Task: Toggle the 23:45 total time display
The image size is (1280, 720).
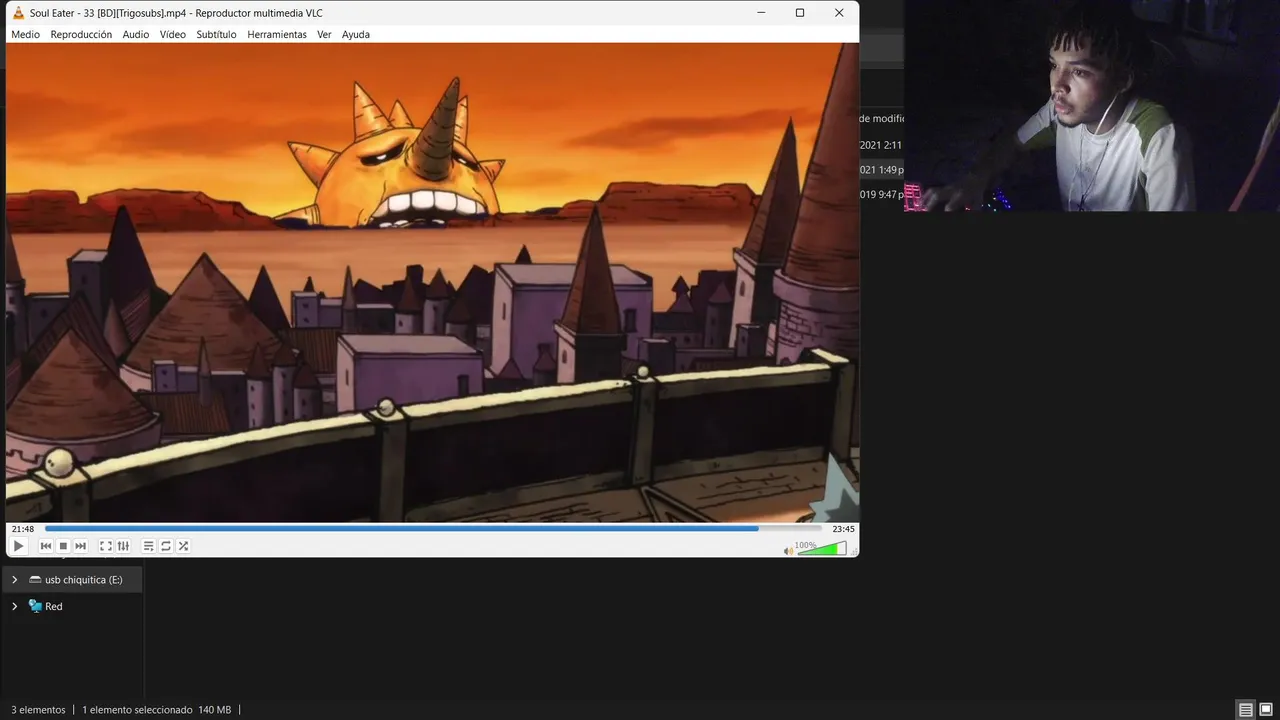Action: click(x=843, y=529)
